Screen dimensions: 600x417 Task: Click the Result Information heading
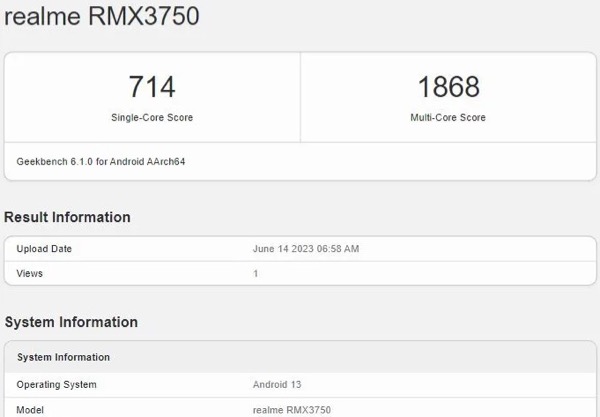click(67, 217)
